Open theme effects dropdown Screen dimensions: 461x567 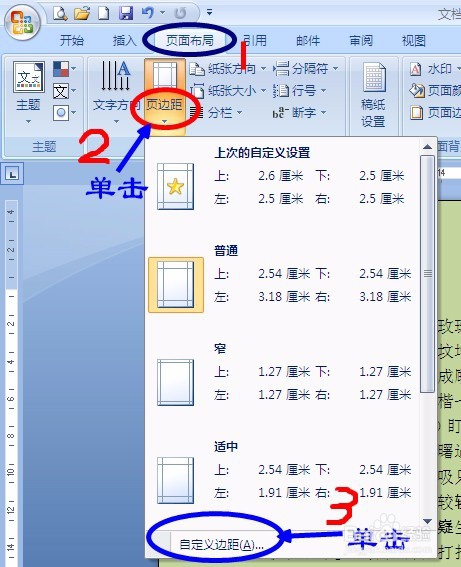tap(64, 113)
